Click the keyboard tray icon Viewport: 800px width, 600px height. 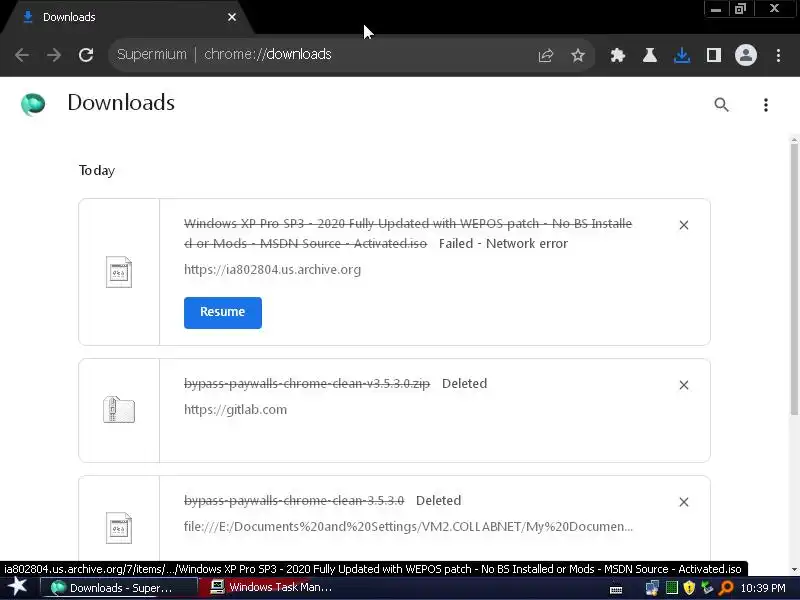(616, 590)
